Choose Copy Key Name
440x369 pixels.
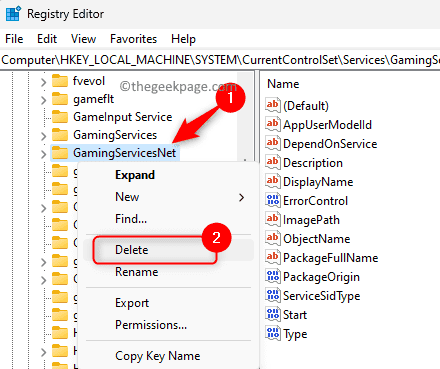(158, 356)
